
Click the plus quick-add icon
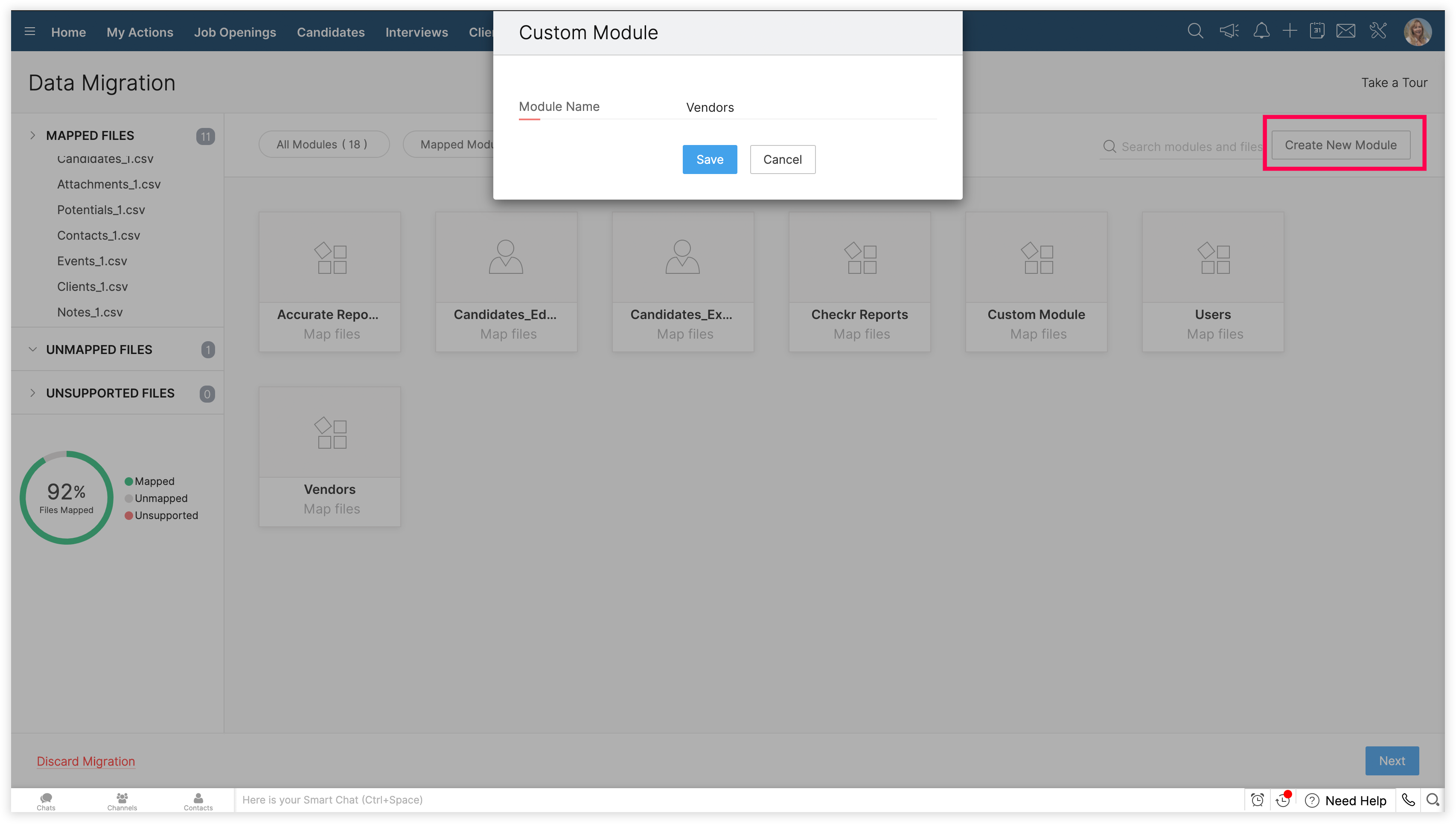pos(1290,31)
